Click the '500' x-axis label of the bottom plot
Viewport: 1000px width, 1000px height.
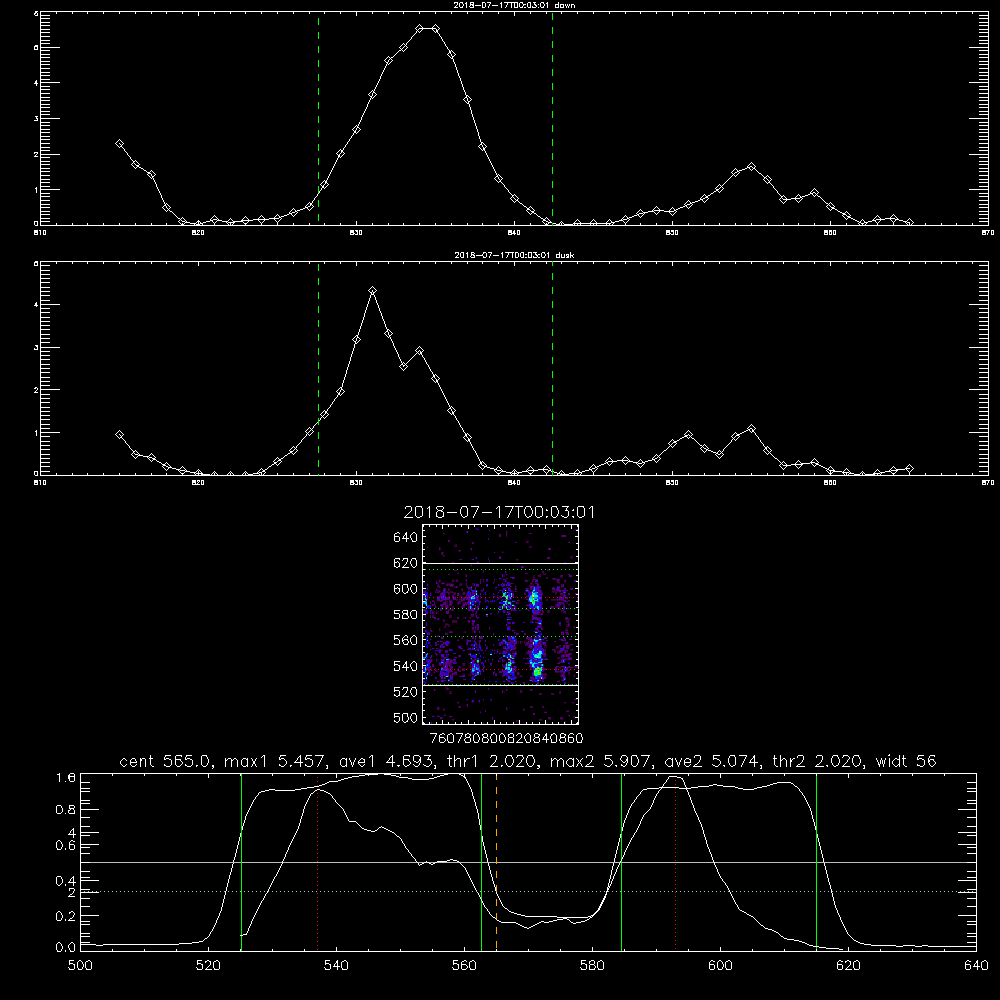[x=80, y=966]
